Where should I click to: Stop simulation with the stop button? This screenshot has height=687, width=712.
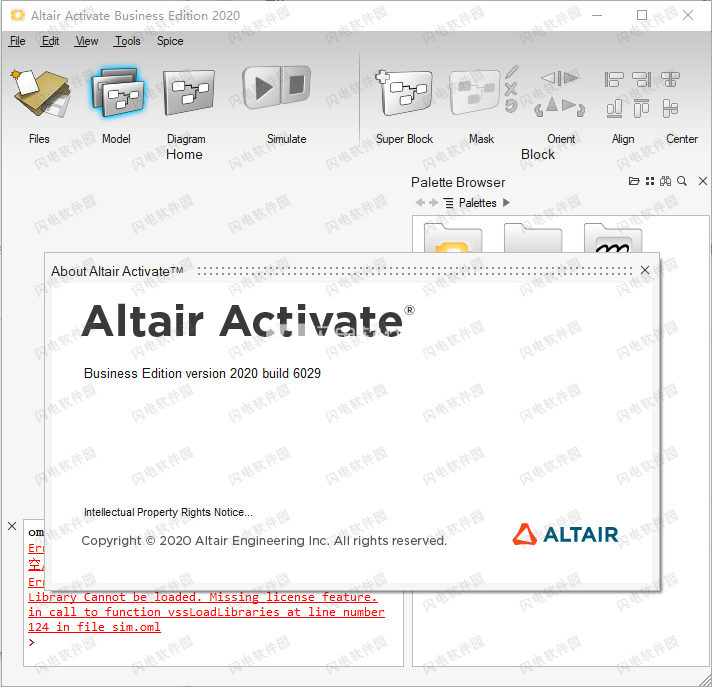[295, 85]
